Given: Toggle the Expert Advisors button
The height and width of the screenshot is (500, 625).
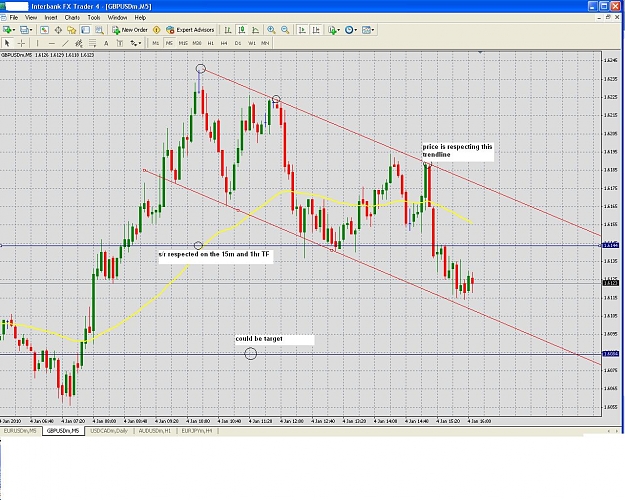Looking at the screenshot, I should [x=191, y=30].
